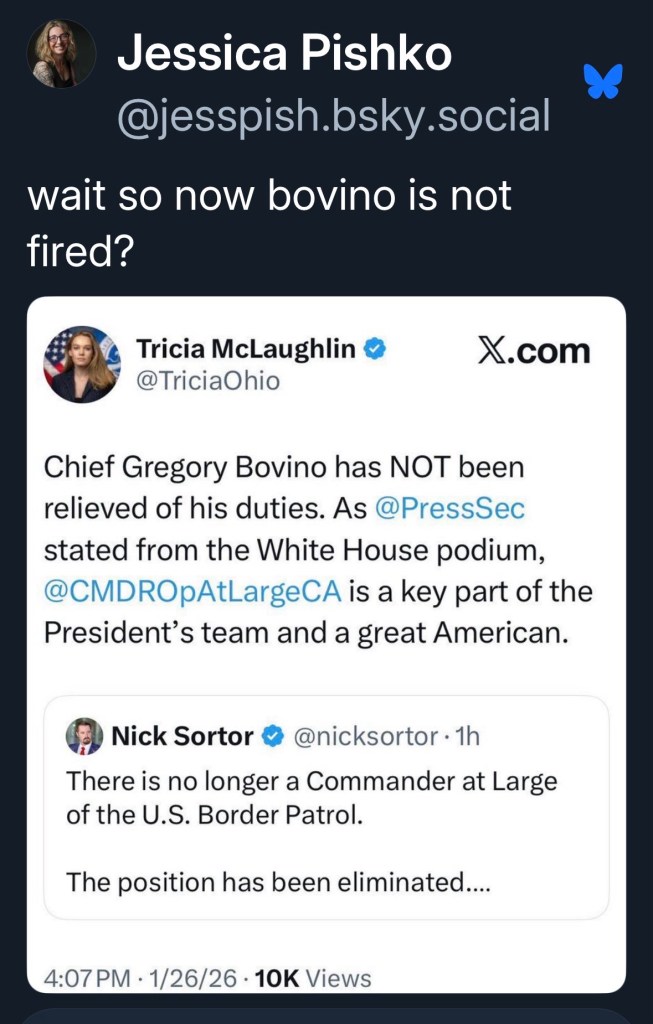Click Nick Sortor's small avatar
The width and height of the screenshot is (653, 1024).
click(x=84, y=737)
